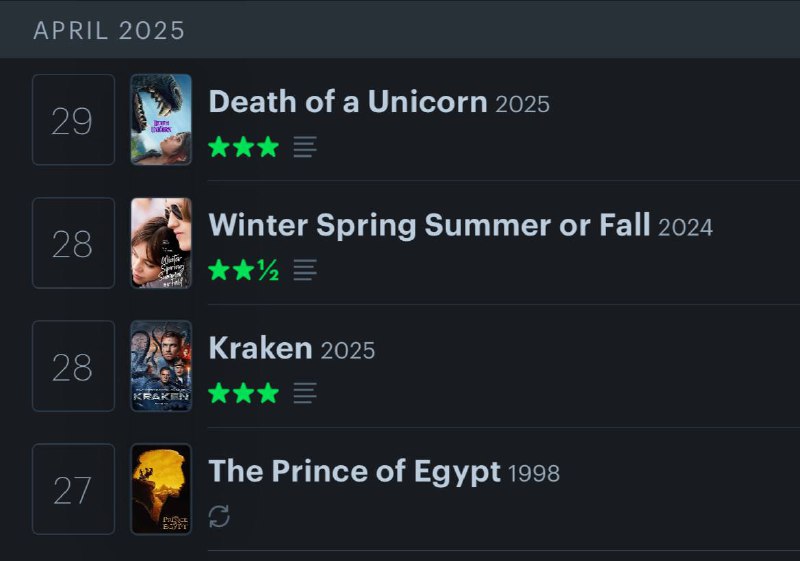Click release year 1998 next to The Prince of Egypt
The width and height of the screenshot is (800, 561).
(x=534, y=473)
